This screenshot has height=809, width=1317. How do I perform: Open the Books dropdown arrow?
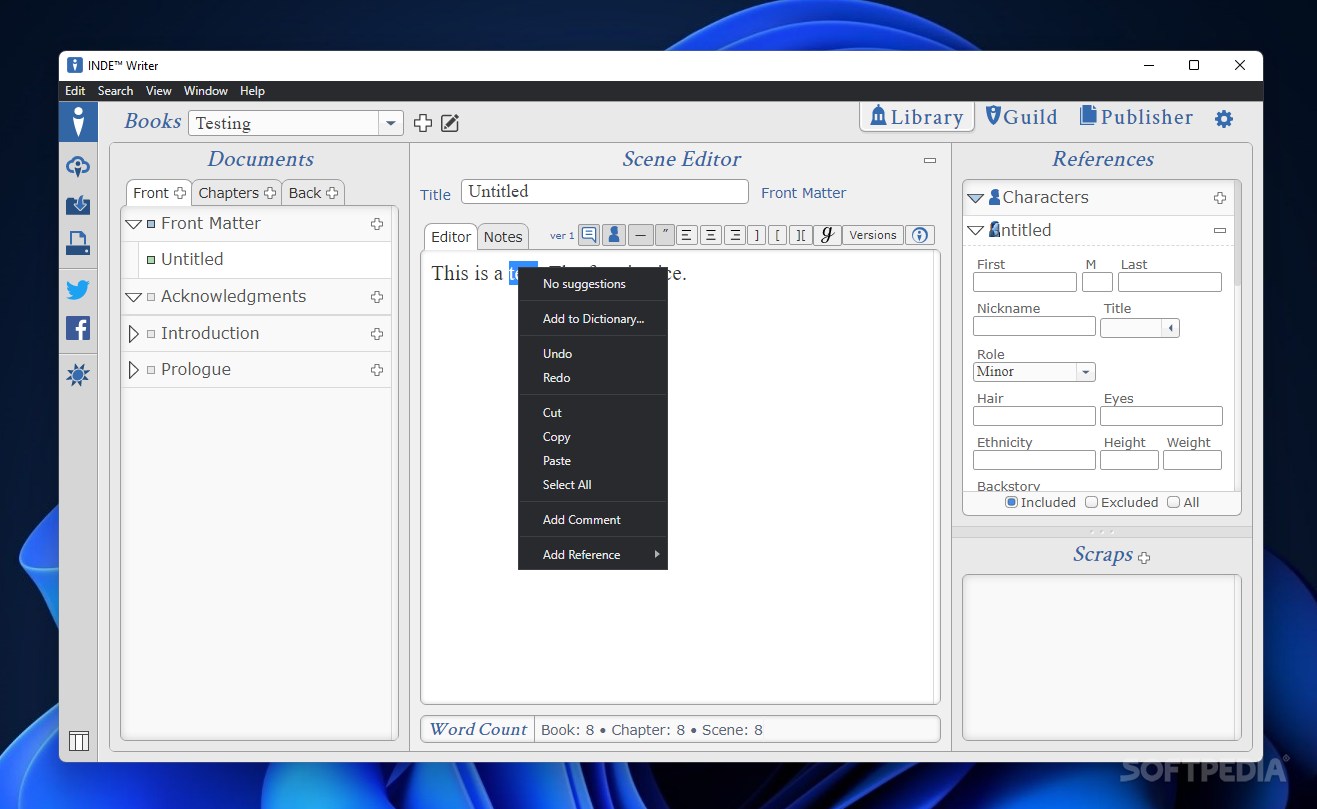391,123
